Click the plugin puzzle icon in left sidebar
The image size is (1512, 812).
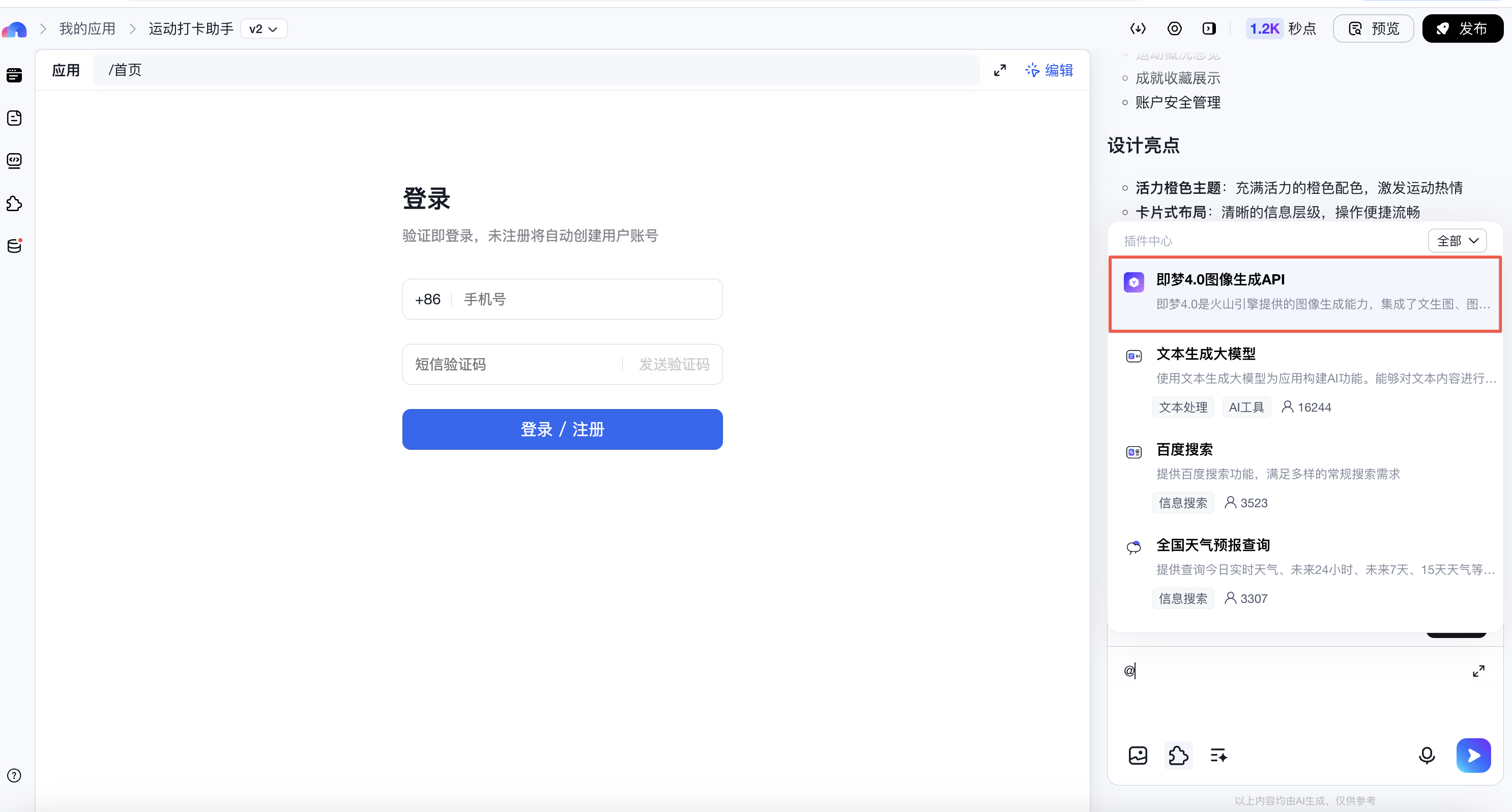pyautogui.click(x=14, y=204)
